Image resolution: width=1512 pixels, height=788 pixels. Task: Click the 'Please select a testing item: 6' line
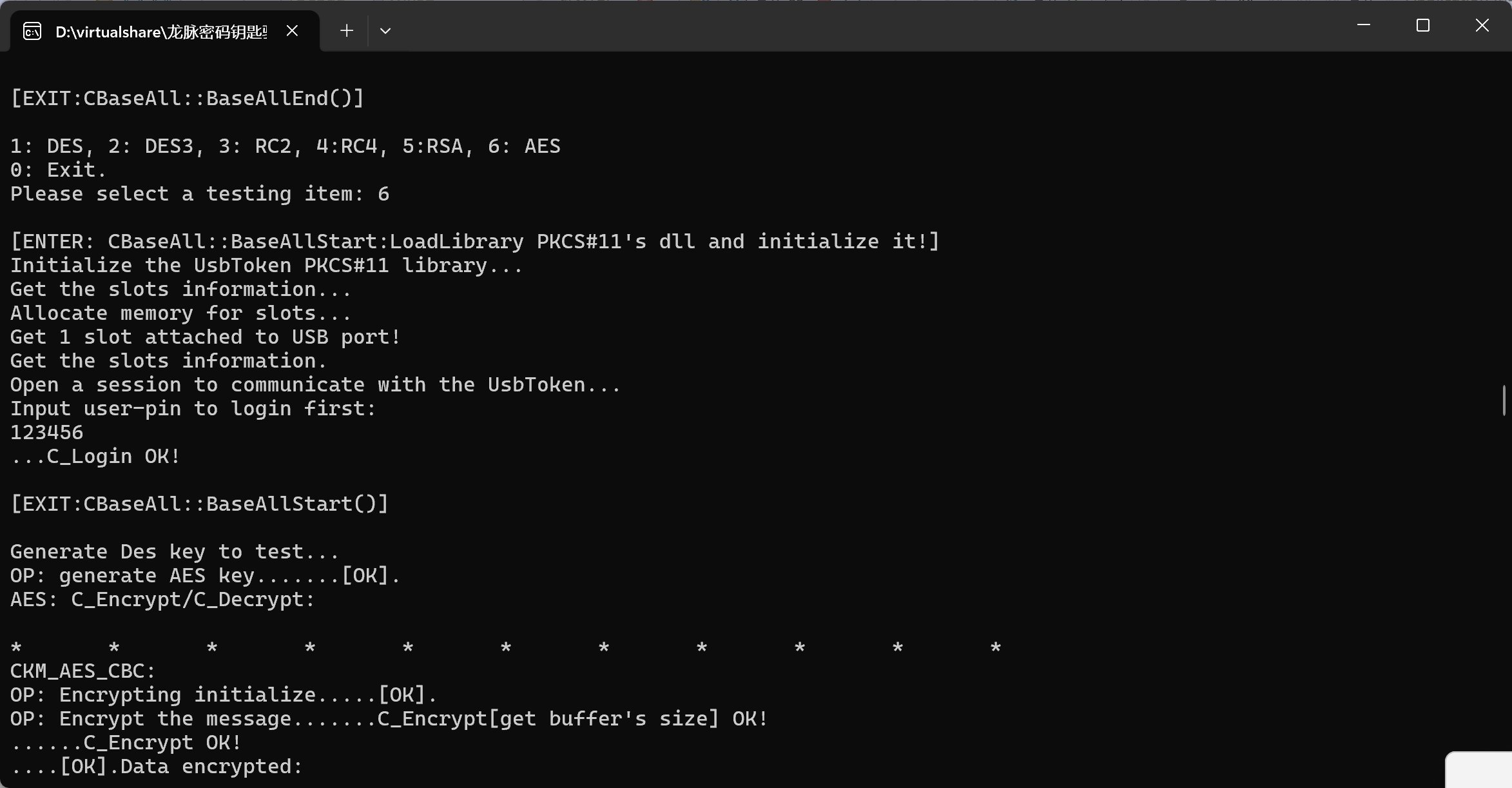(200, 193)
